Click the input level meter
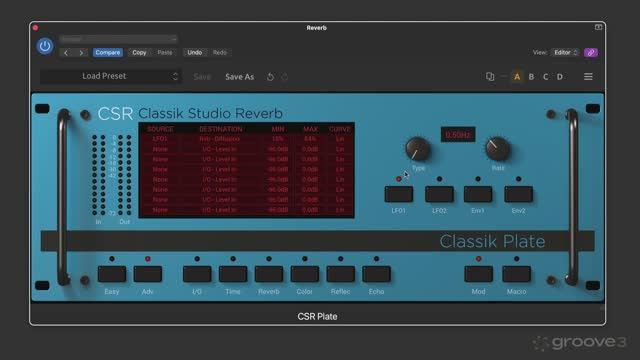Screen dimensions: 640x360 click(98, 175)
